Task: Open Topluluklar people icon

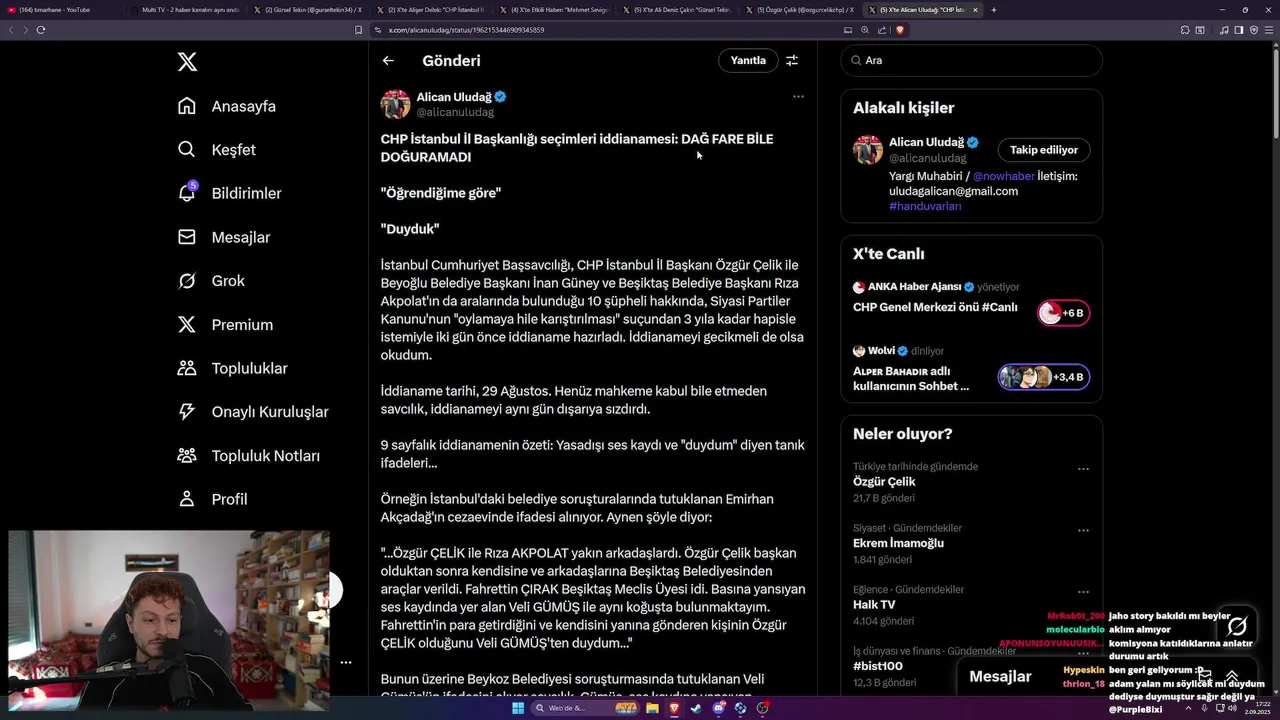Action: pyautogui.click(x=187, y=368)
